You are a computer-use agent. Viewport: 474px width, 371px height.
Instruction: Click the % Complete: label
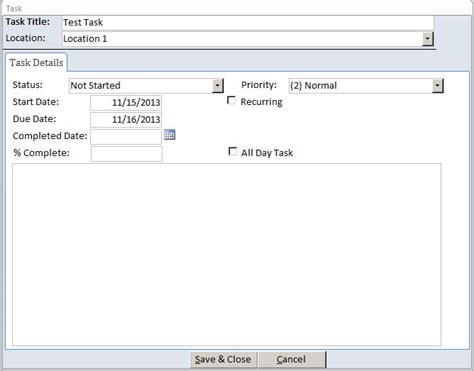point(42,153)
